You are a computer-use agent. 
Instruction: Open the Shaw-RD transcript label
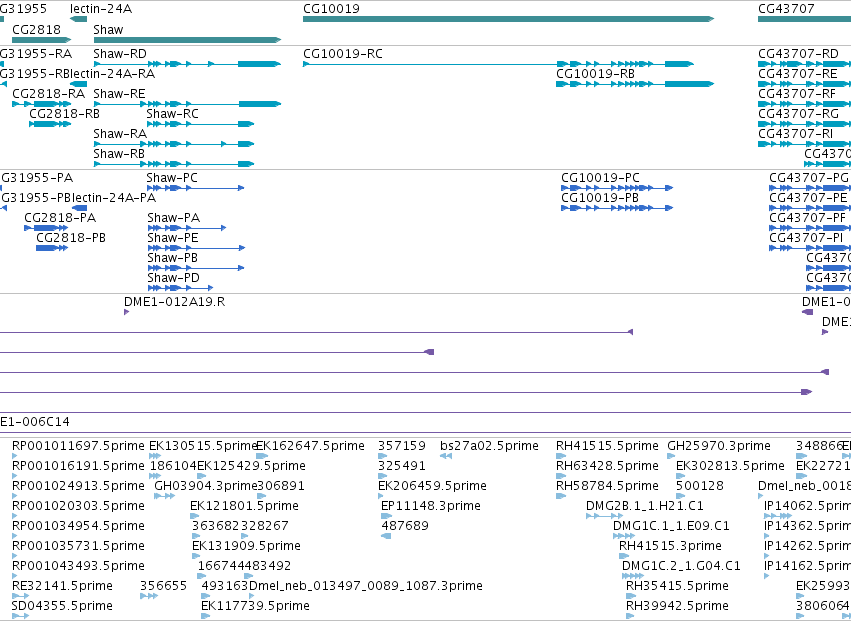120,54
